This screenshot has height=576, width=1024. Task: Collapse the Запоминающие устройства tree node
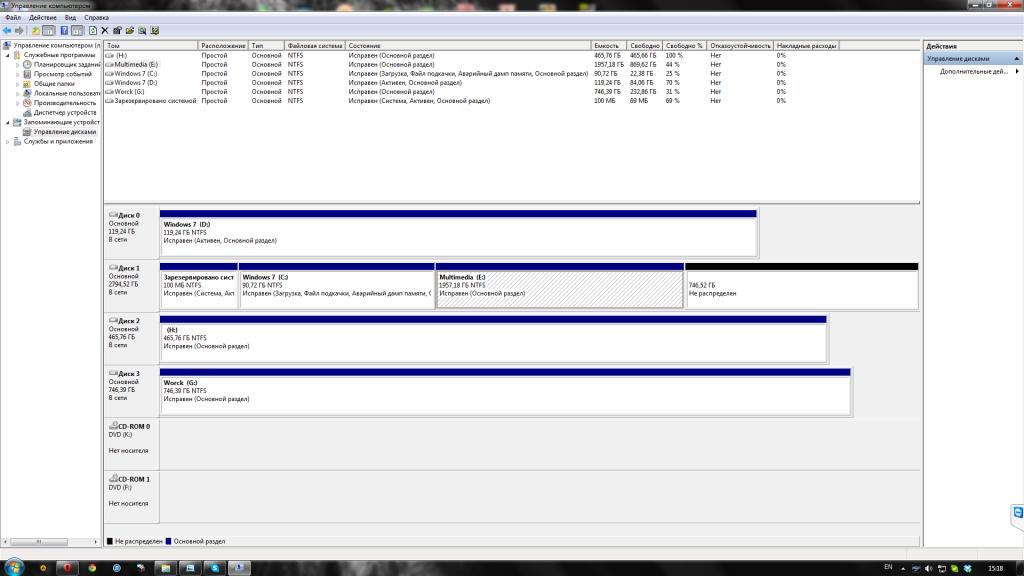click(x=8, y=122)
